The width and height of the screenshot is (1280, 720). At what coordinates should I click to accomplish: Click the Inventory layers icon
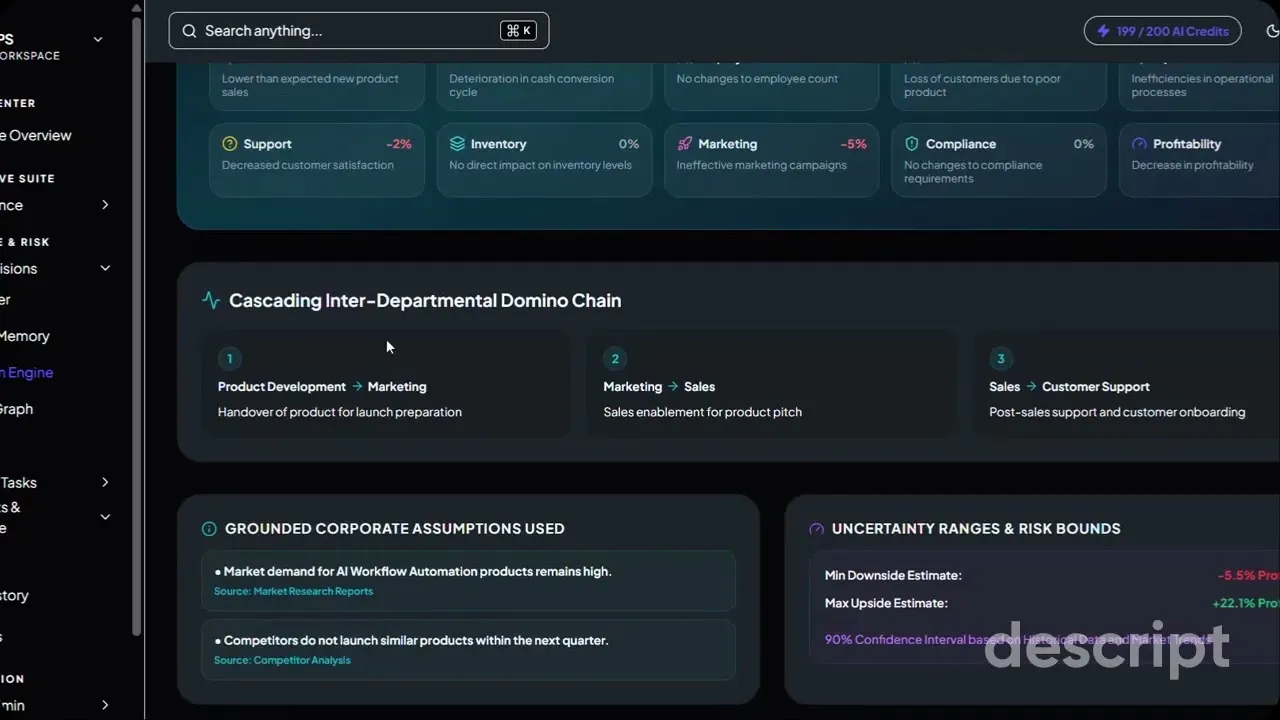[x=457, y=144]
